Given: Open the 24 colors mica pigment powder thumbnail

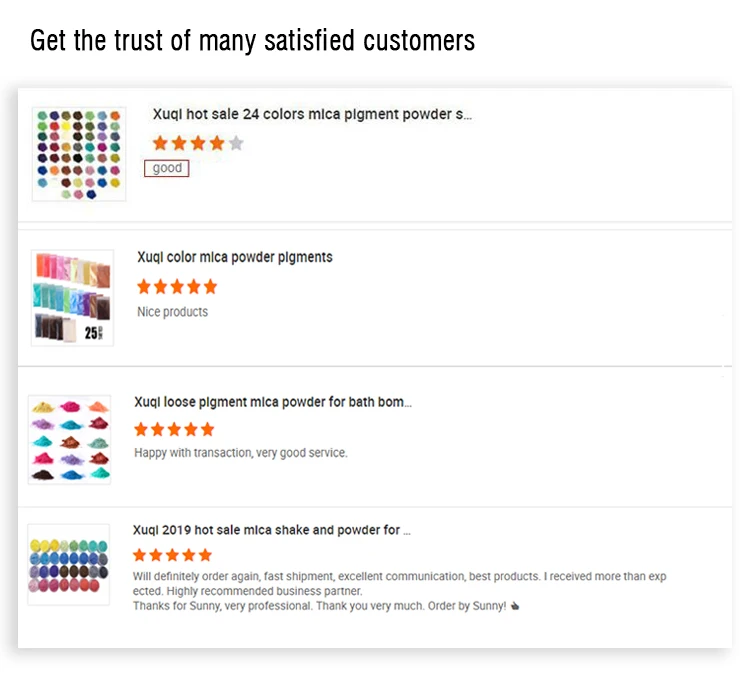Looking at the screenshot, I should pyautogui.click(x=79, y=154).
